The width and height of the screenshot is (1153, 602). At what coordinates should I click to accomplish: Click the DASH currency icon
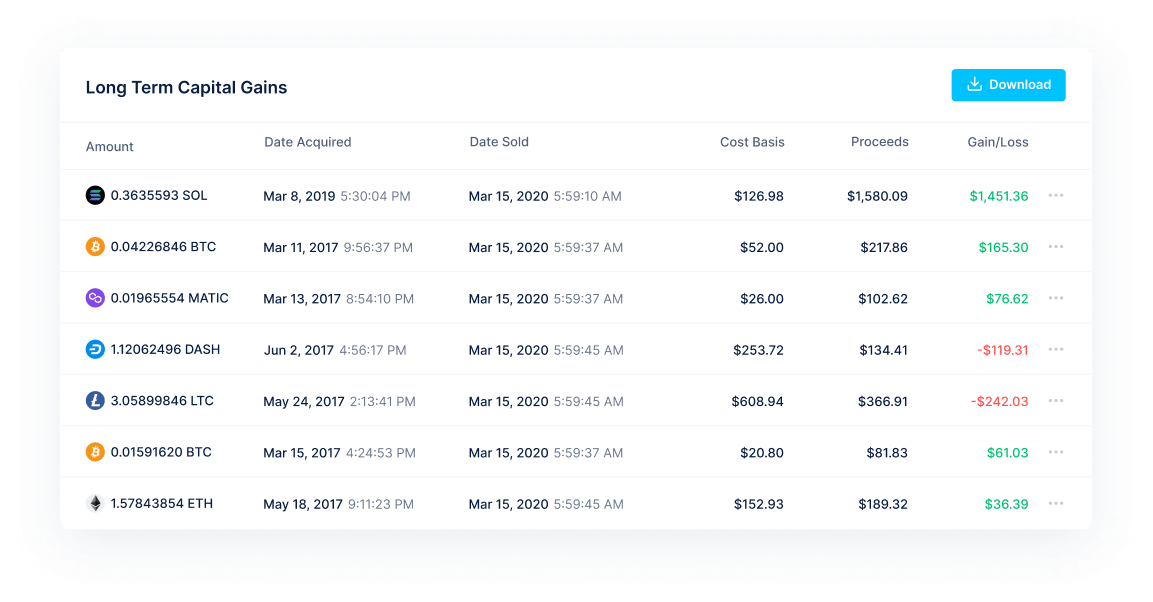click(95, 349)
